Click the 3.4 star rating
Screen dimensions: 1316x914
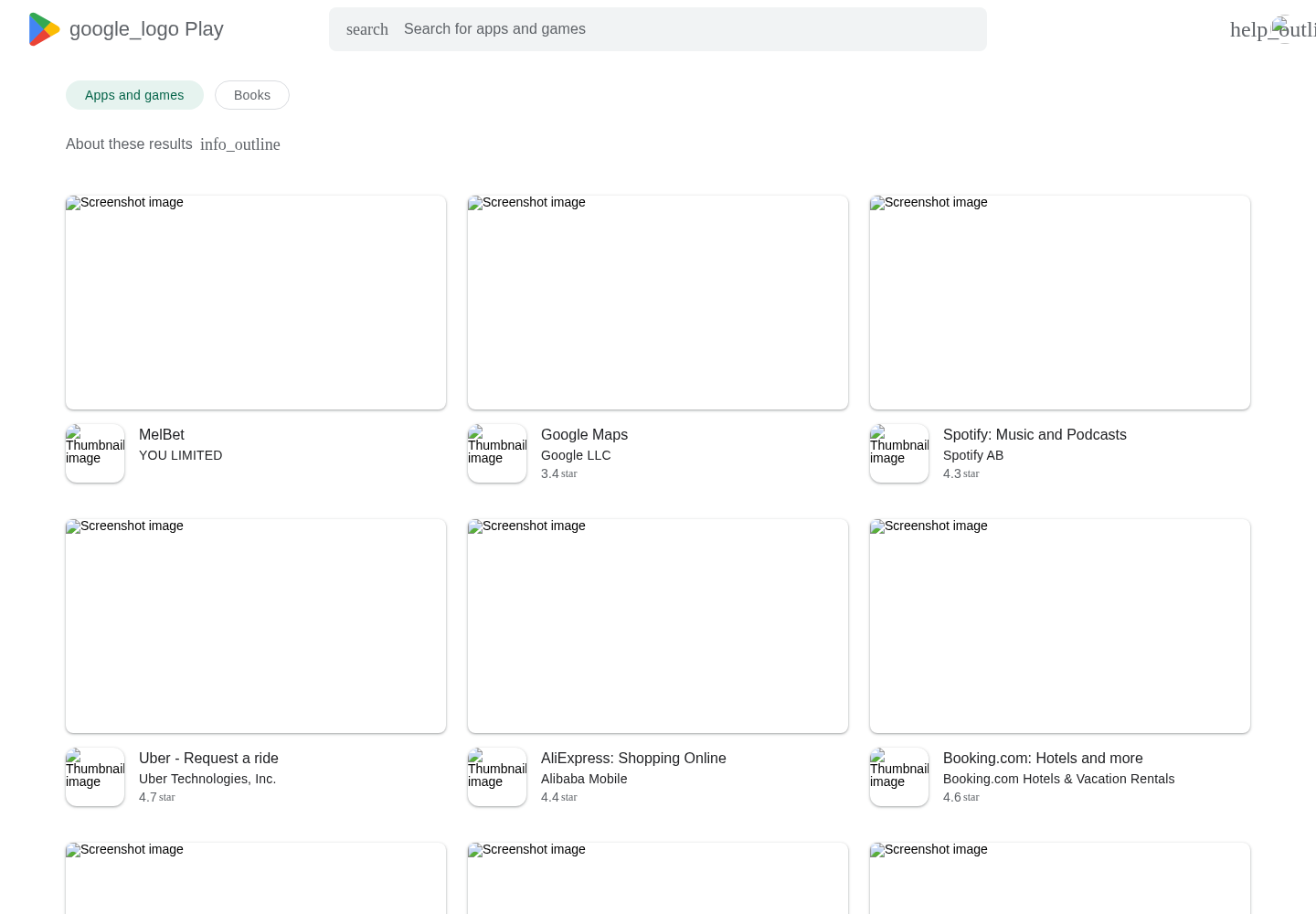point(559,473)
